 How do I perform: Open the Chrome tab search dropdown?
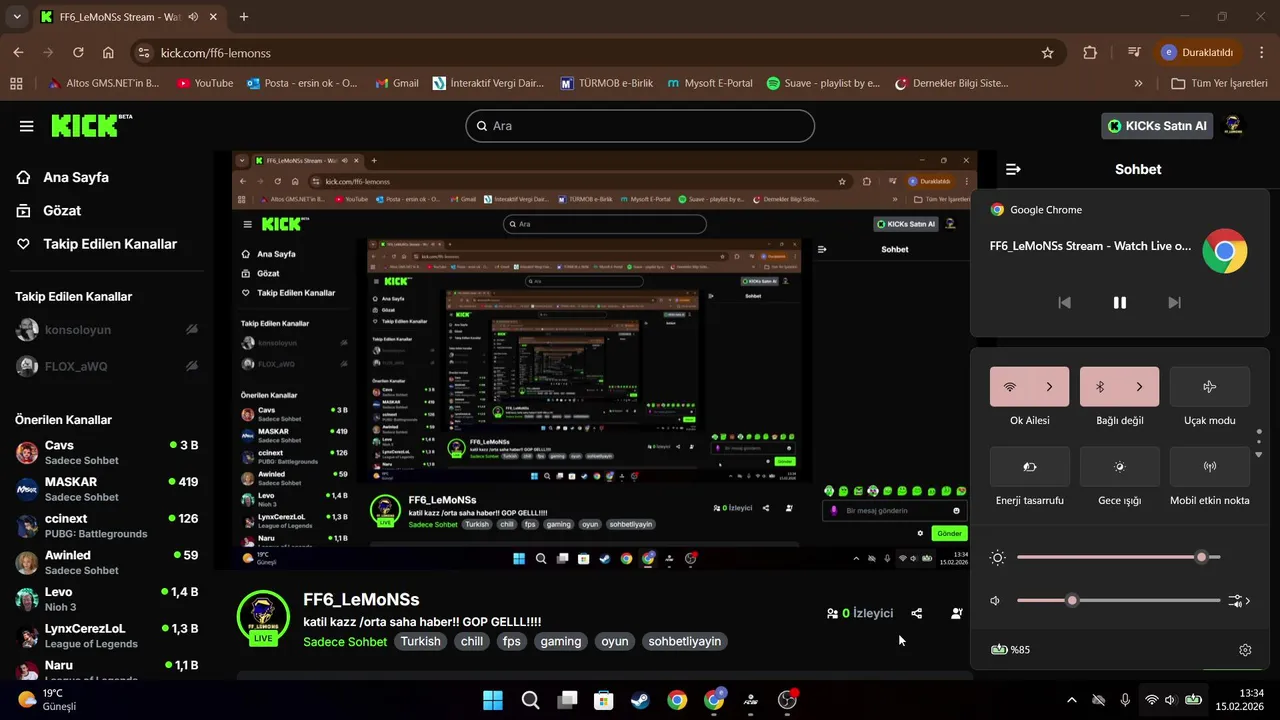click(17, 17)
